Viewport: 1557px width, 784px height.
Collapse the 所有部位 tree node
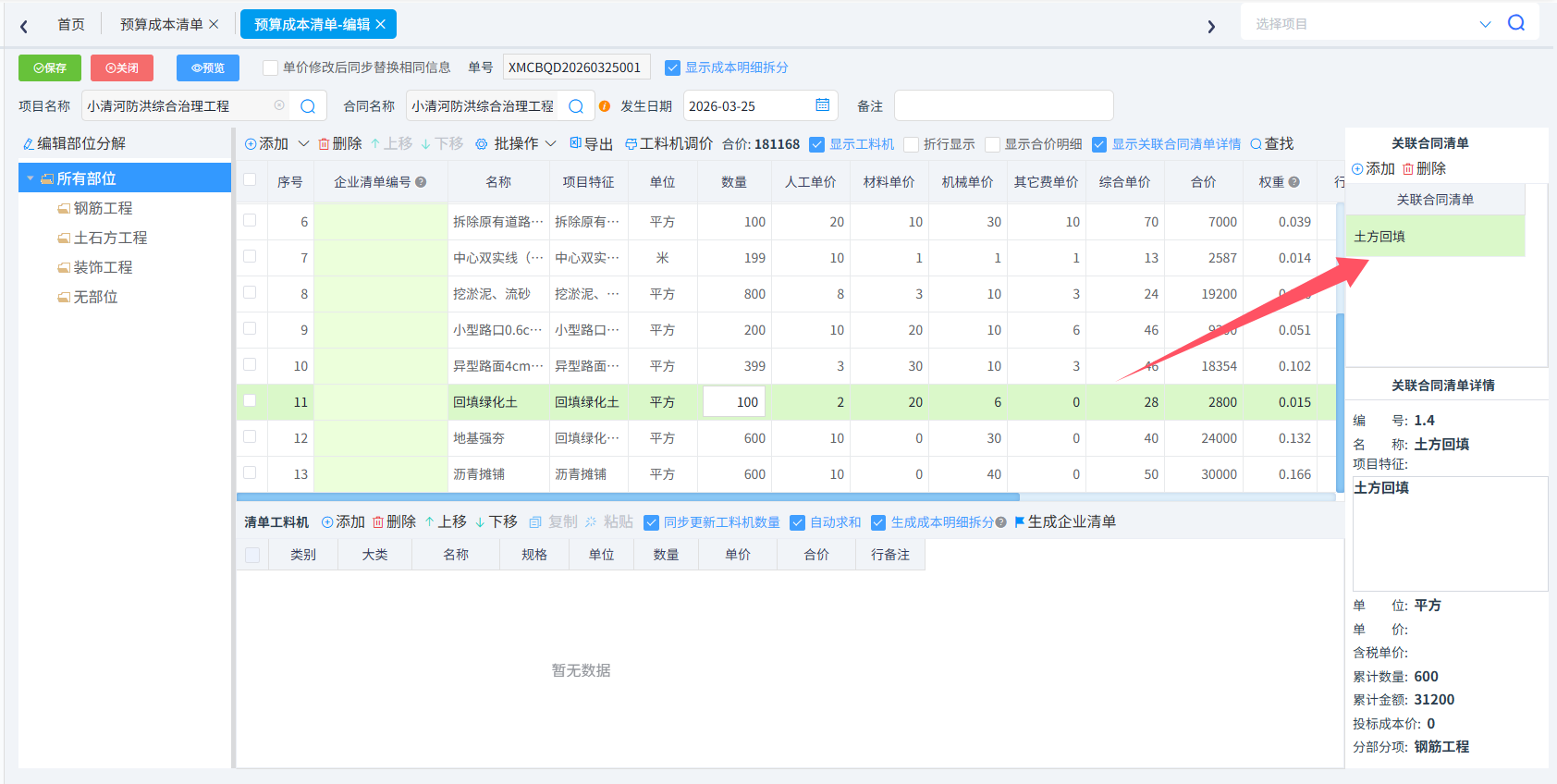tap(31, 178)
